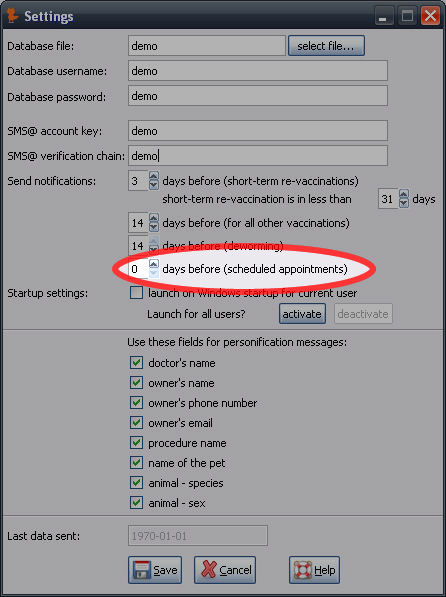Image resolution: width=446 pixels, height=597 pixels.
Task: Increase scheduled appointments days with up arrow
Action: [x=153, y=264]
